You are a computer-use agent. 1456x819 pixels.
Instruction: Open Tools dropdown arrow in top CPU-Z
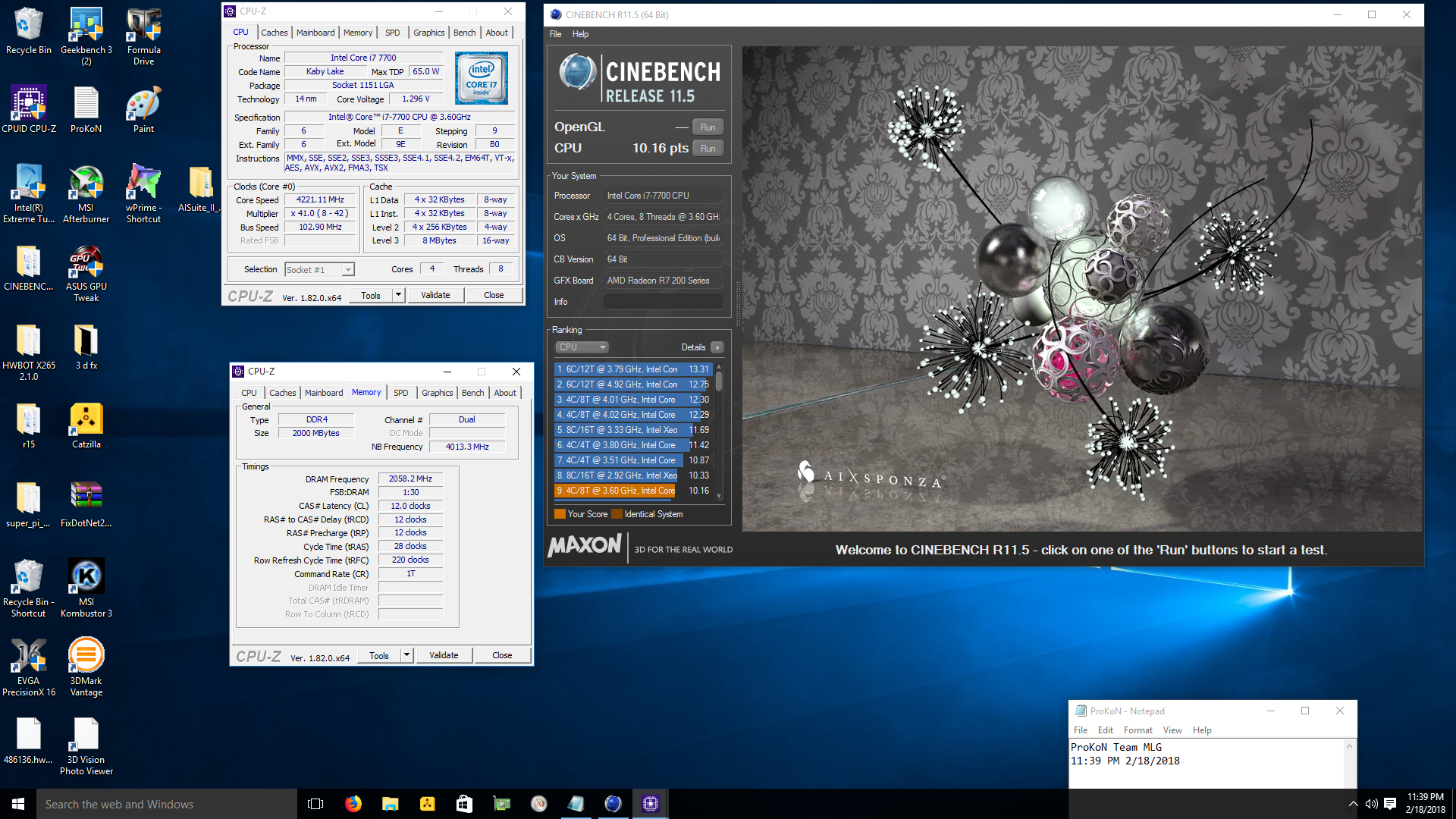click(398, 295)
